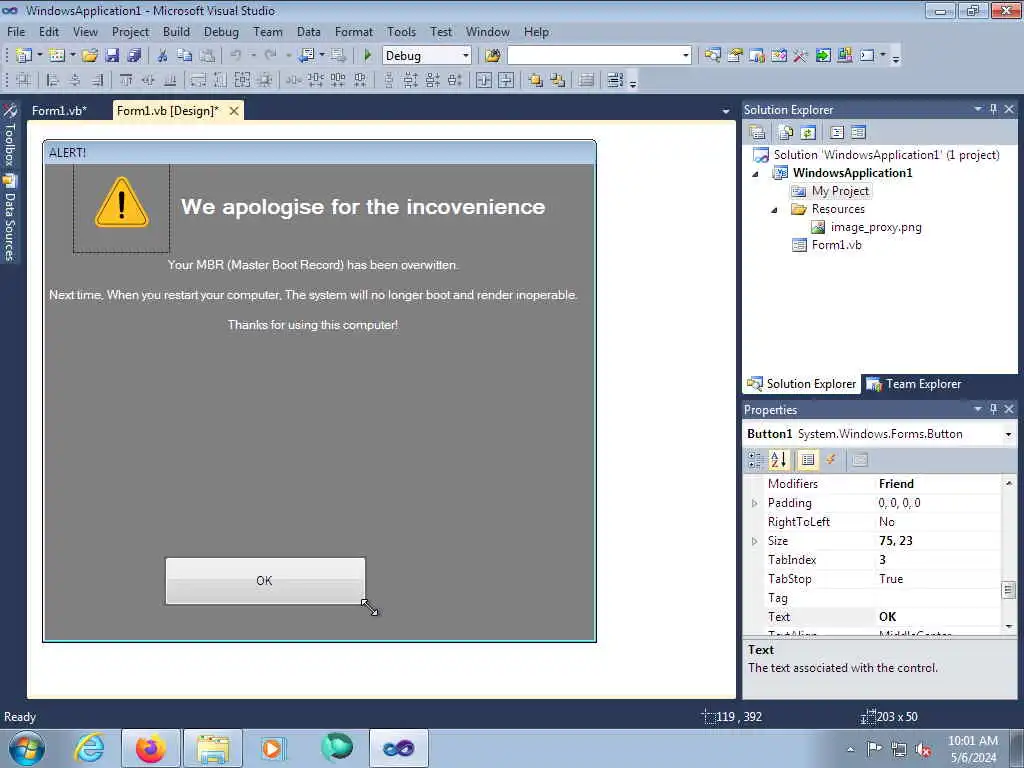Open the Button1 object selector dropdown

(x=1008, y=434)
